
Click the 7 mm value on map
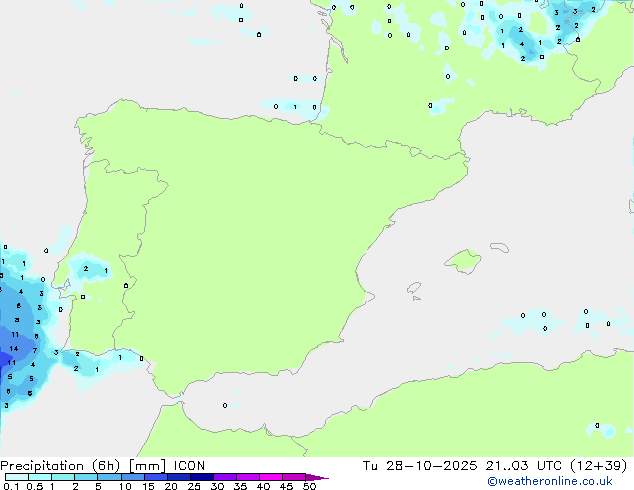pos(35,351)
